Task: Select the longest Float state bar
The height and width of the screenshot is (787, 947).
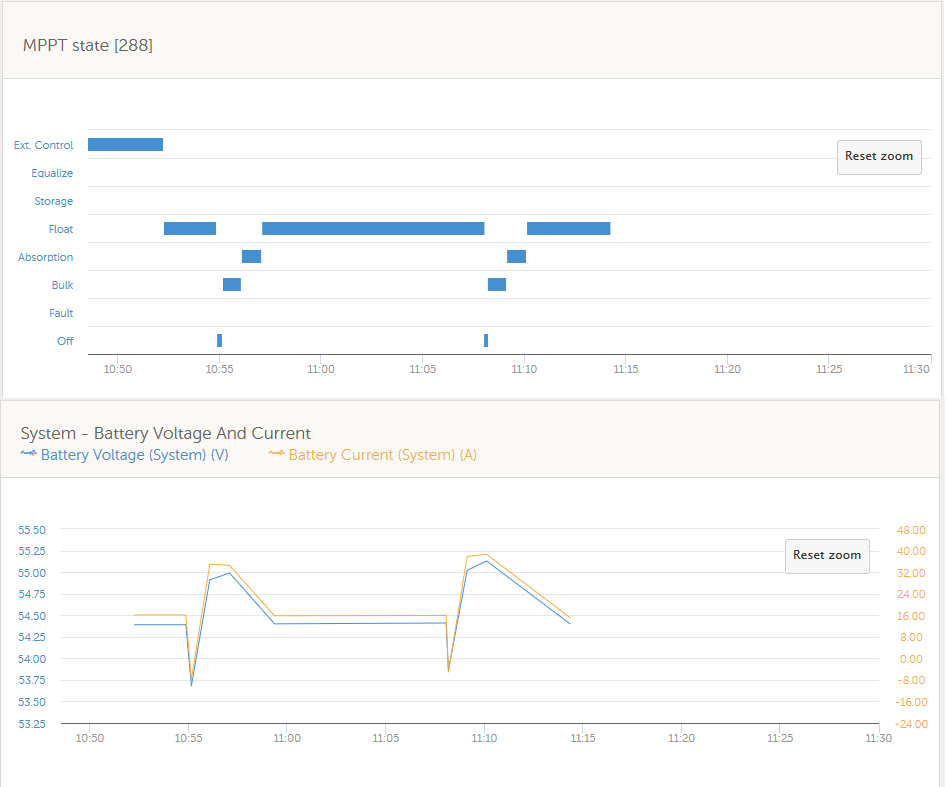Action: 373,229
